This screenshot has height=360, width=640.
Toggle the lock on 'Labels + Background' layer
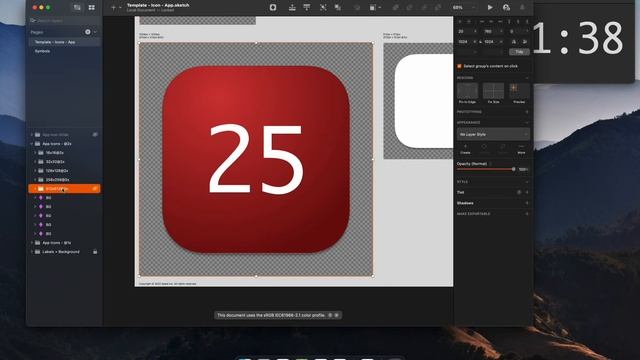click(x=95, y=252)
